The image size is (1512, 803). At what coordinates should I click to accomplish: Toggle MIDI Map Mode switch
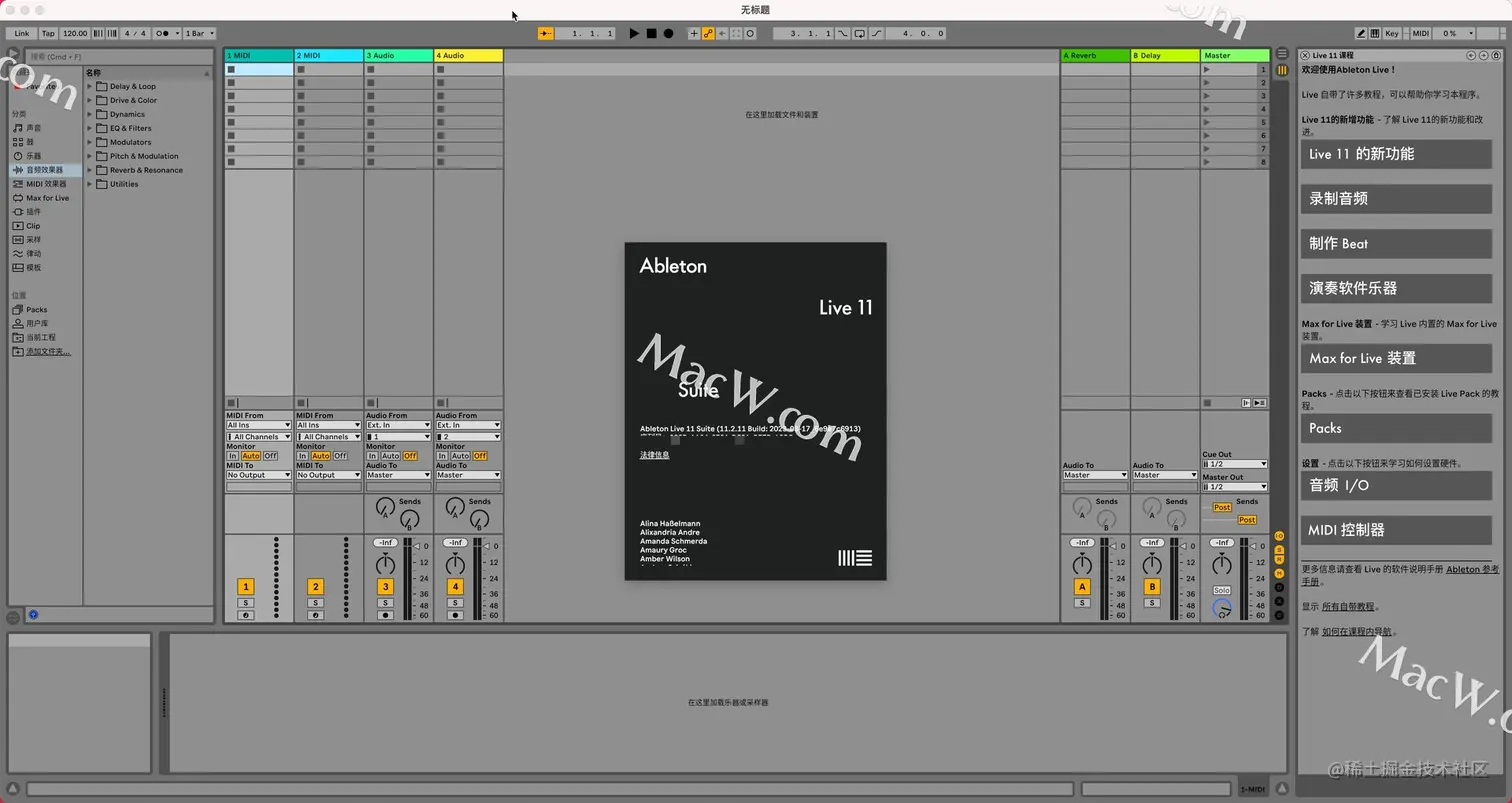(1421, 33)
